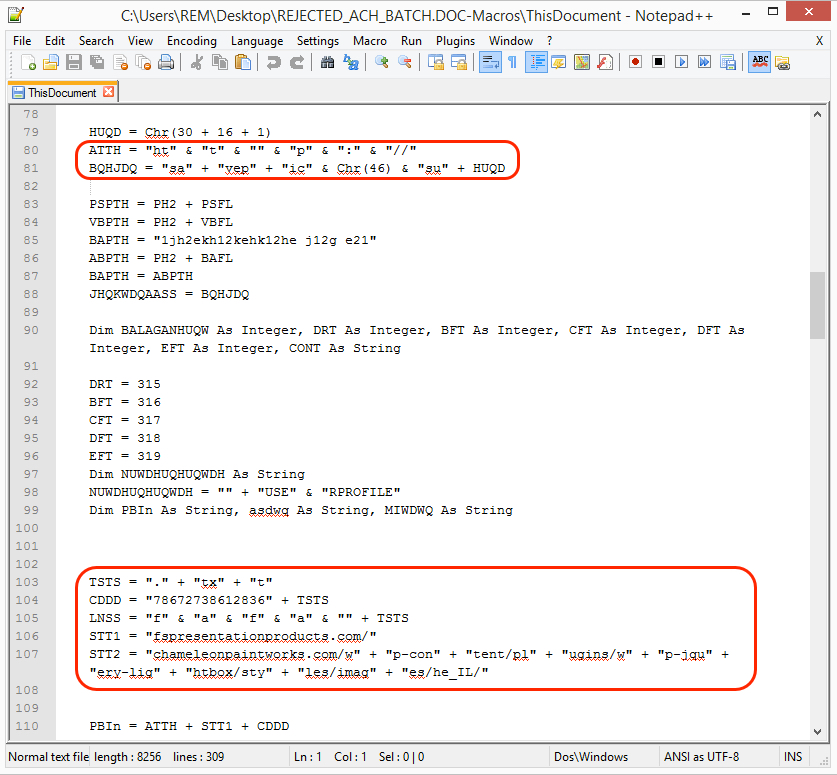Open Find with binoculars icon
The width and height of the screenshot is (837, 775).
[327, 62]
